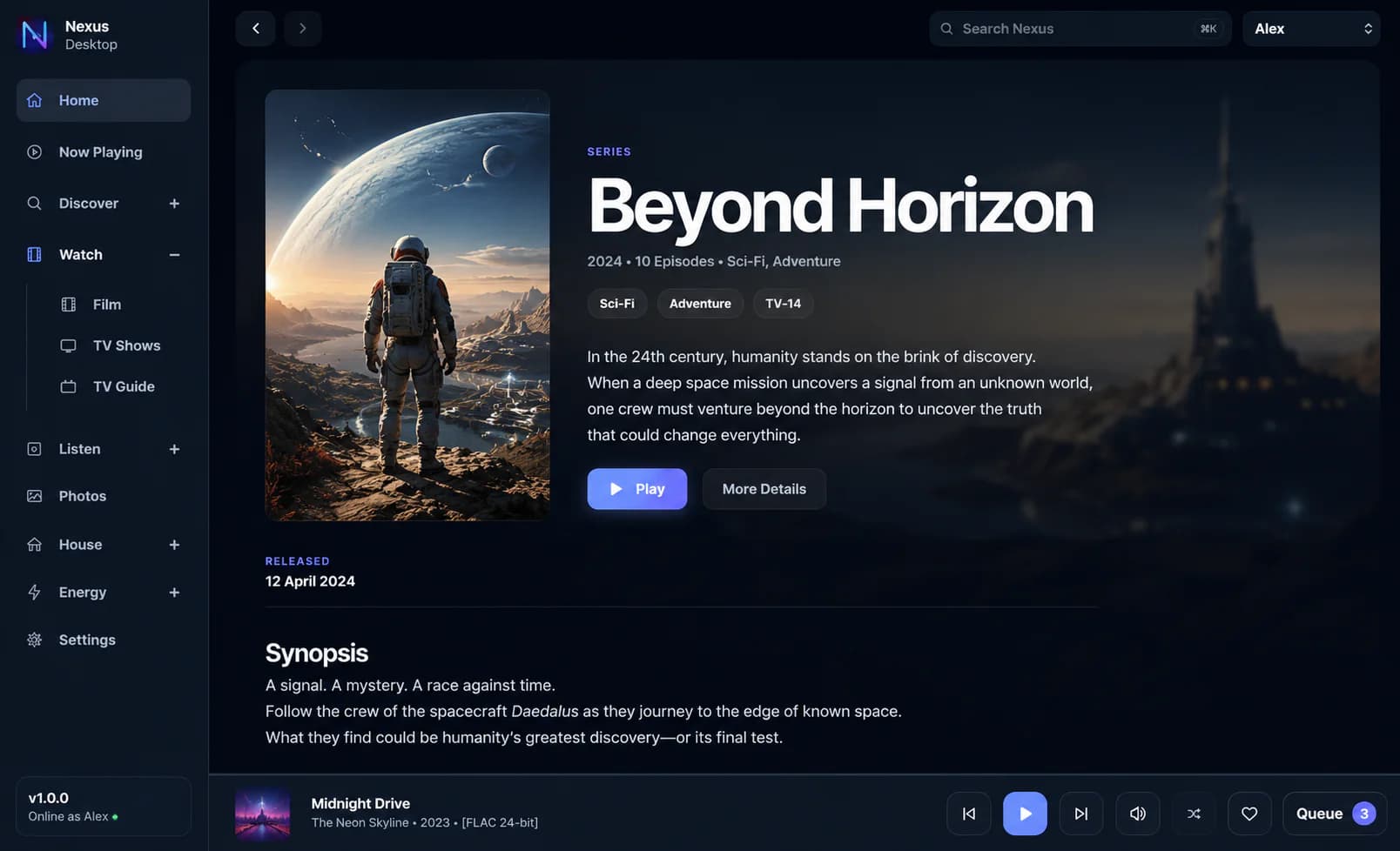Click the Midnight Drive album thumbnail

tap(262, 814)
